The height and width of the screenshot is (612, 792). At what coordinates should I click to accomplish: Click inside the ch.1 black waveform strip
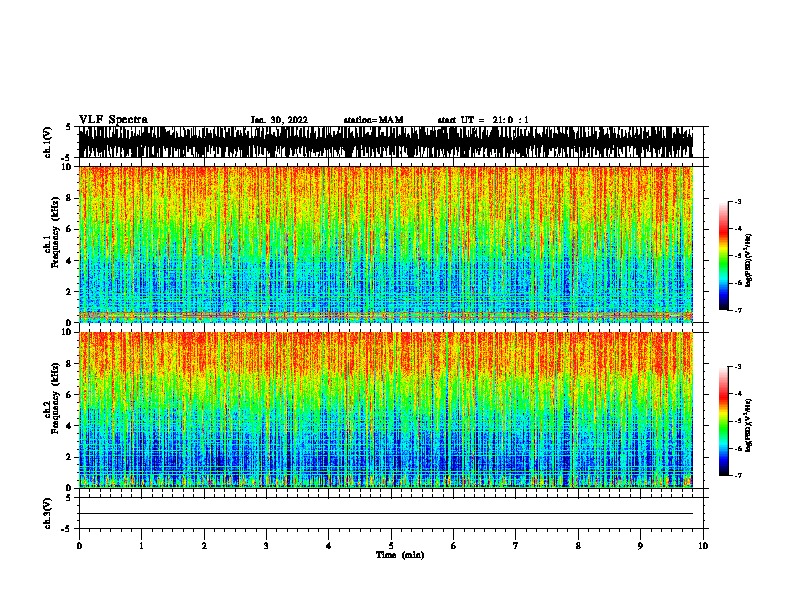(385, 142)
